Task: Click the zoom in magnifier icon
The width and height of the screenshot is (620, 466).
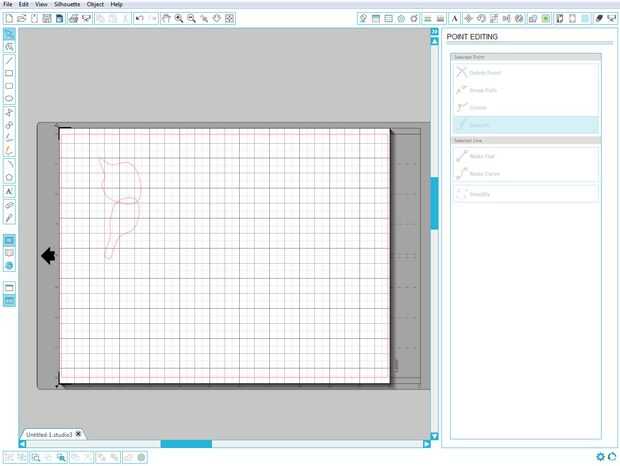Action: [x=179, y=18]
